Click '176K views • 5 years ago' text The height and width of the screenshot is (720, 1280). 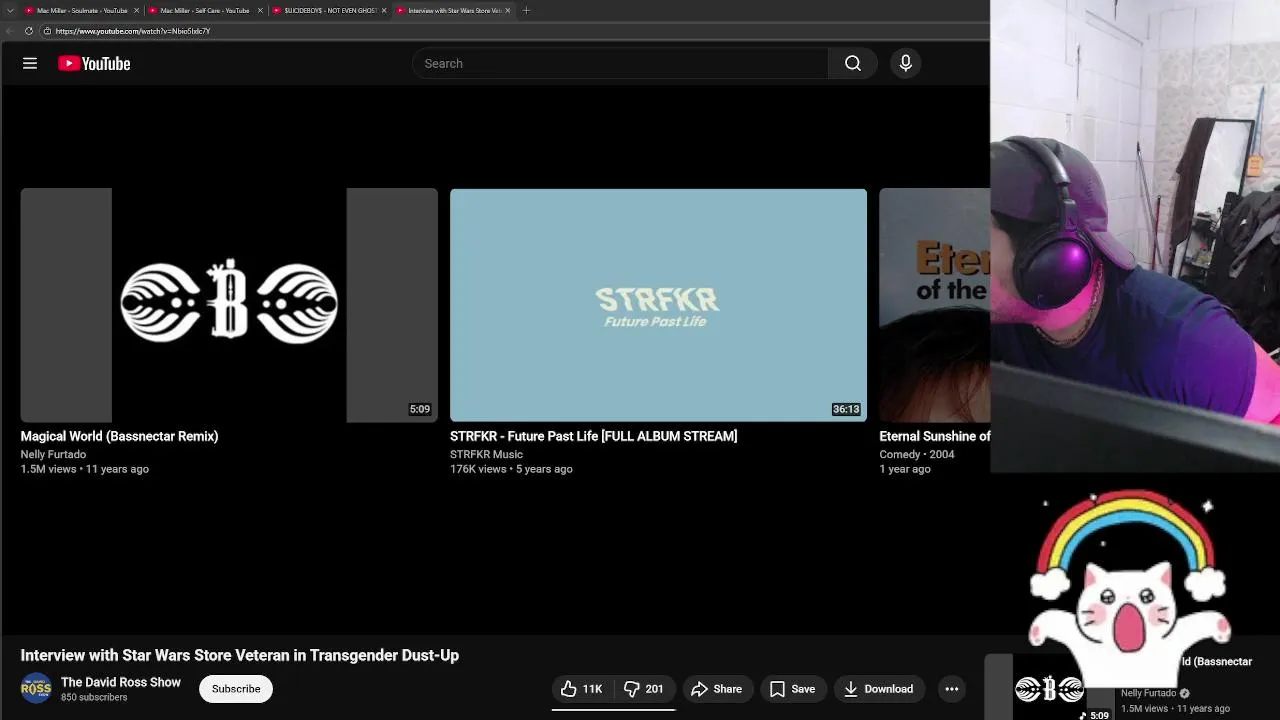(511, 469)
